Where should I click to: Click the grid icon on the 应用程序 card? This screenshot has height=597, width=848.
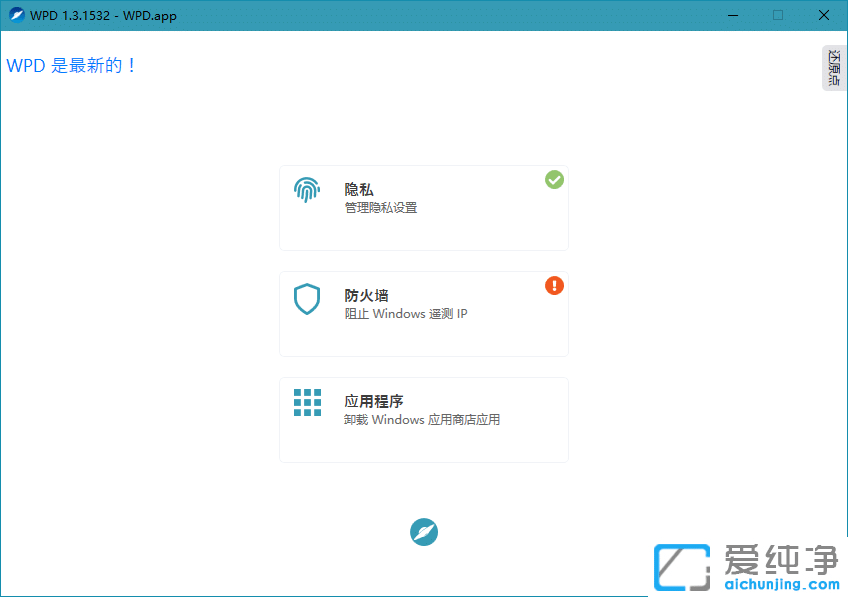pos(307,402)
